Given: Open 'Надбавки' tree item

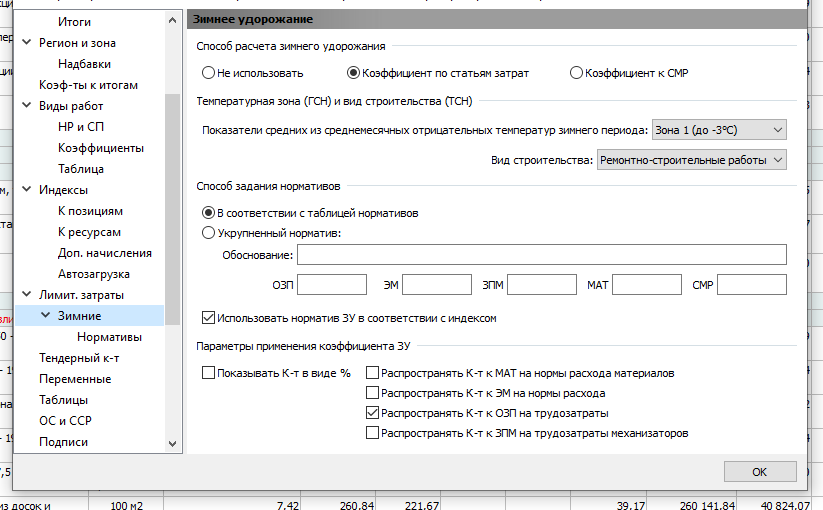Looking at the screenshot, I should (84, 63).
